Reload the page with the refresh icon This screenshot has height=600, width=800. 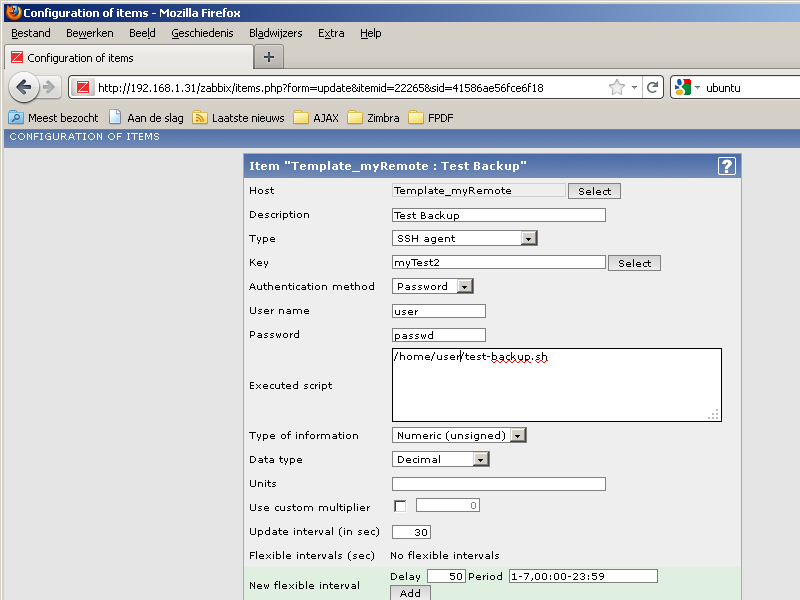[653, 87]
